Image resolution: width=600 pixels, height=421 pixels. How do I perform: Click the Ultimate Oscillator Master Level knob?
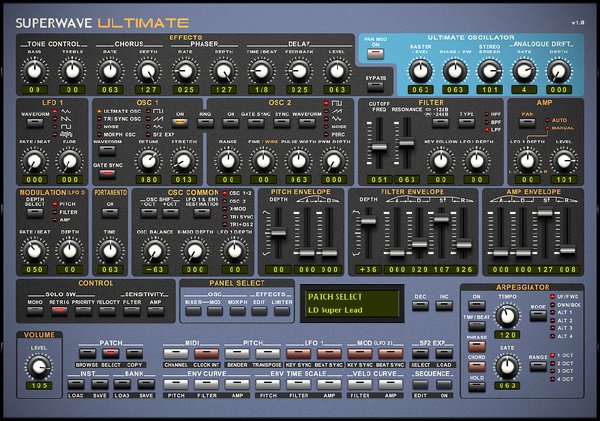[x=421, y=71]
